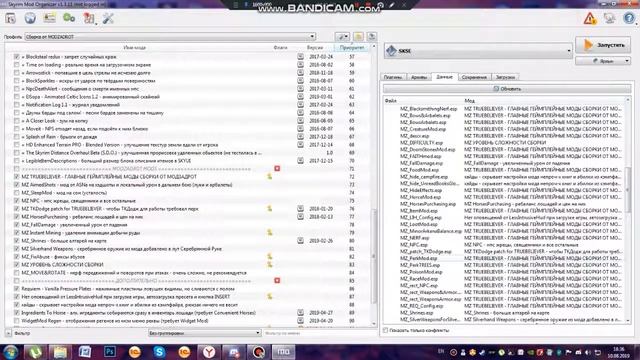Sort mods by the Версия column header
This screenshot has width=640, height=360.
tap(315, 48)
